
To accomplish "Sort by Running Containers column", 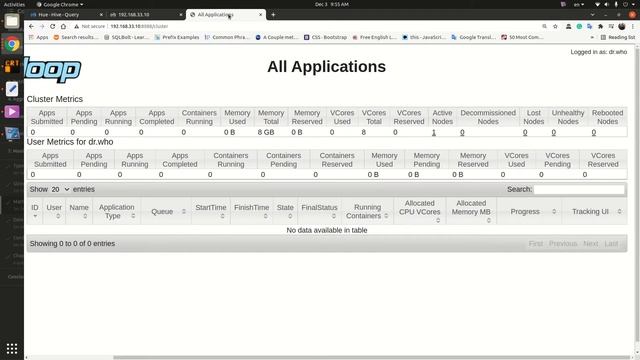I will pyautogui.click(x=367, y=211).
